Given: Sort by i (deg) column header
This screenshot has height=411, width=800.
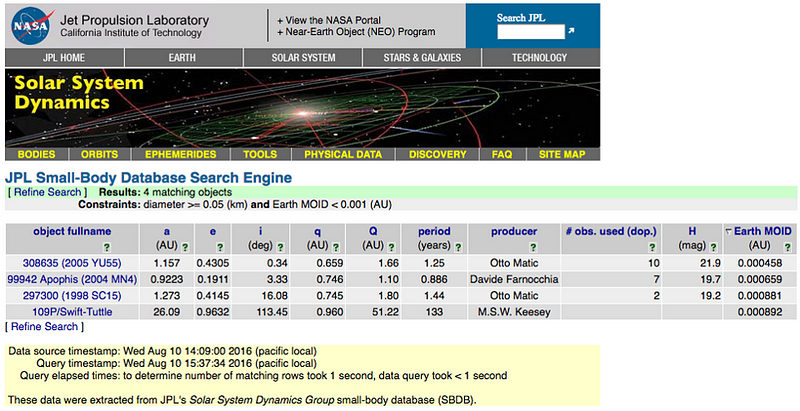Looking at the screenshot, I should [x=260, y=232].
